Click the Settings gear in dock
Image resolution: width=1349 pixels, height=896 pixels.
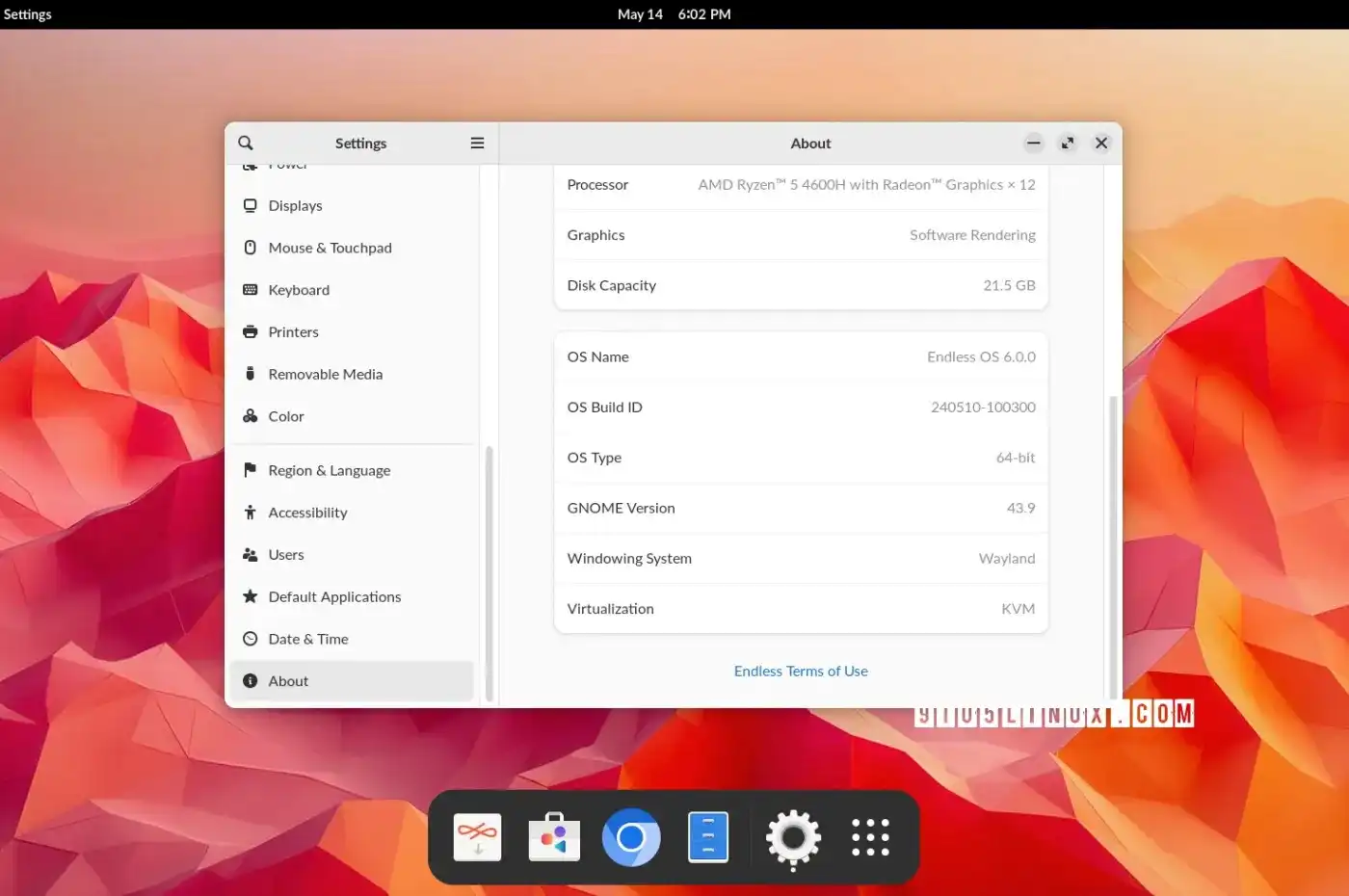[x=793, y=837]
